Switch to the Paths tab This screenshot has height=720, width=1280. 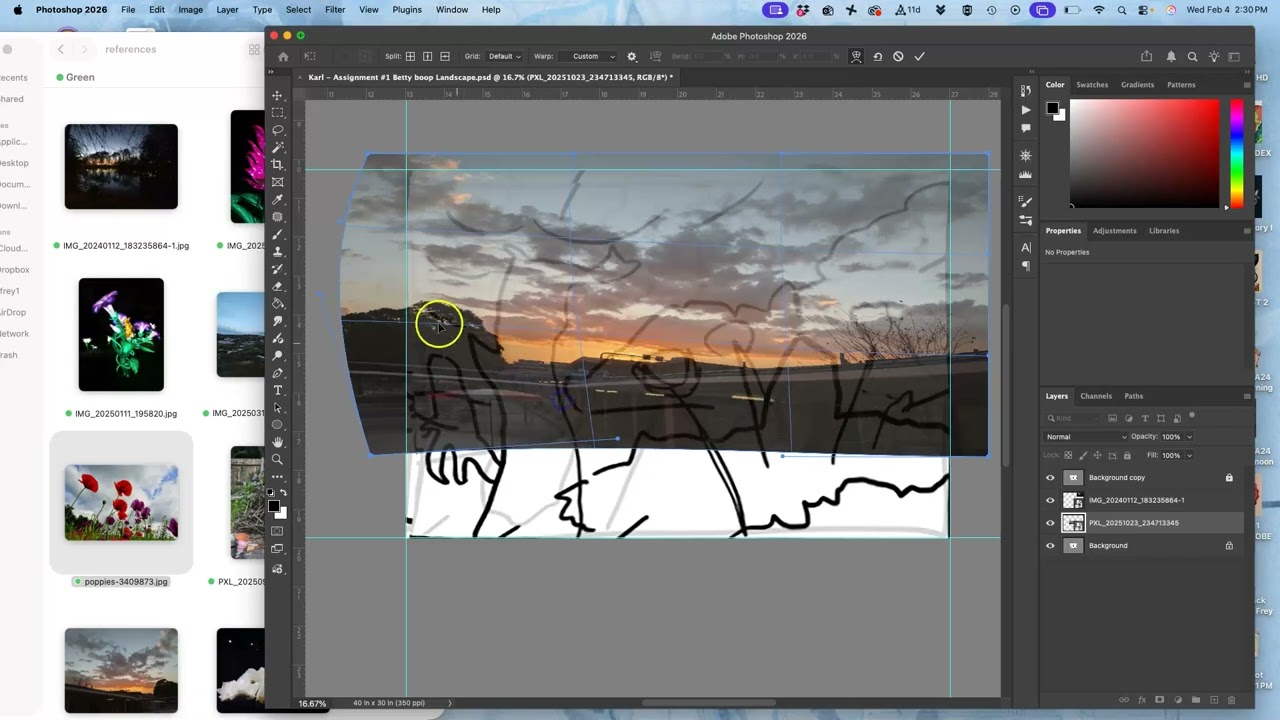click(1133, 396)
